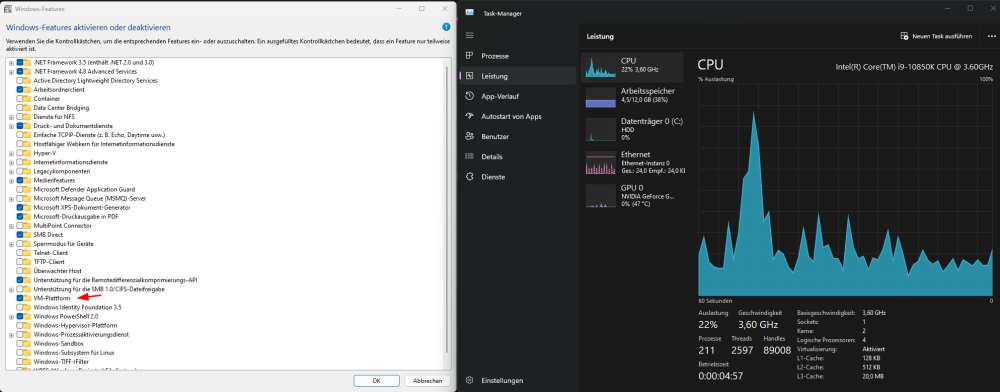Expand the Hyper-V tree node

pyautogui.click(x=11, y=153)
